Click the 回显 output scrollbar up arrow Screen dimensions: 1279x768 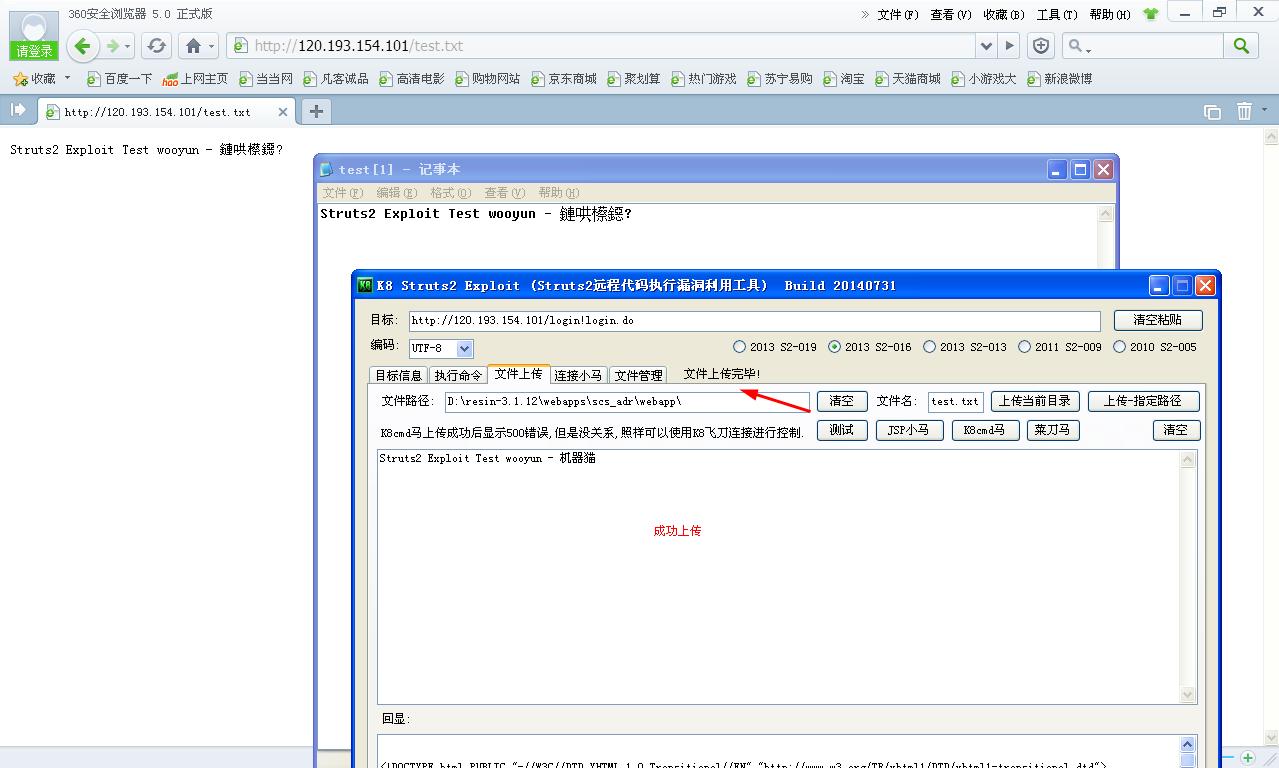[1188, 745]
